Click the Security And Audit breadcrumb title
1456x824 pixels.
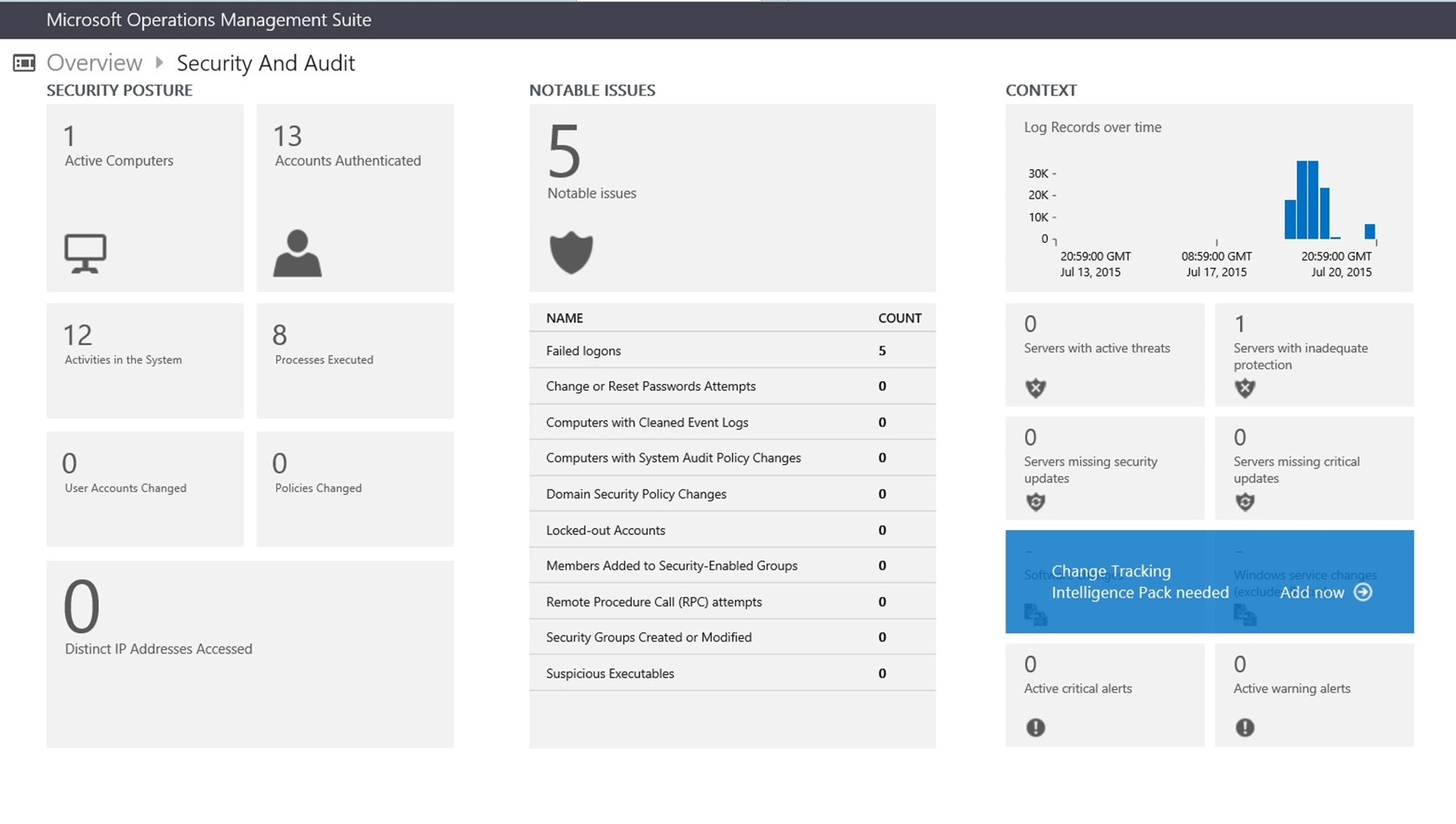[x=266, y=63]
